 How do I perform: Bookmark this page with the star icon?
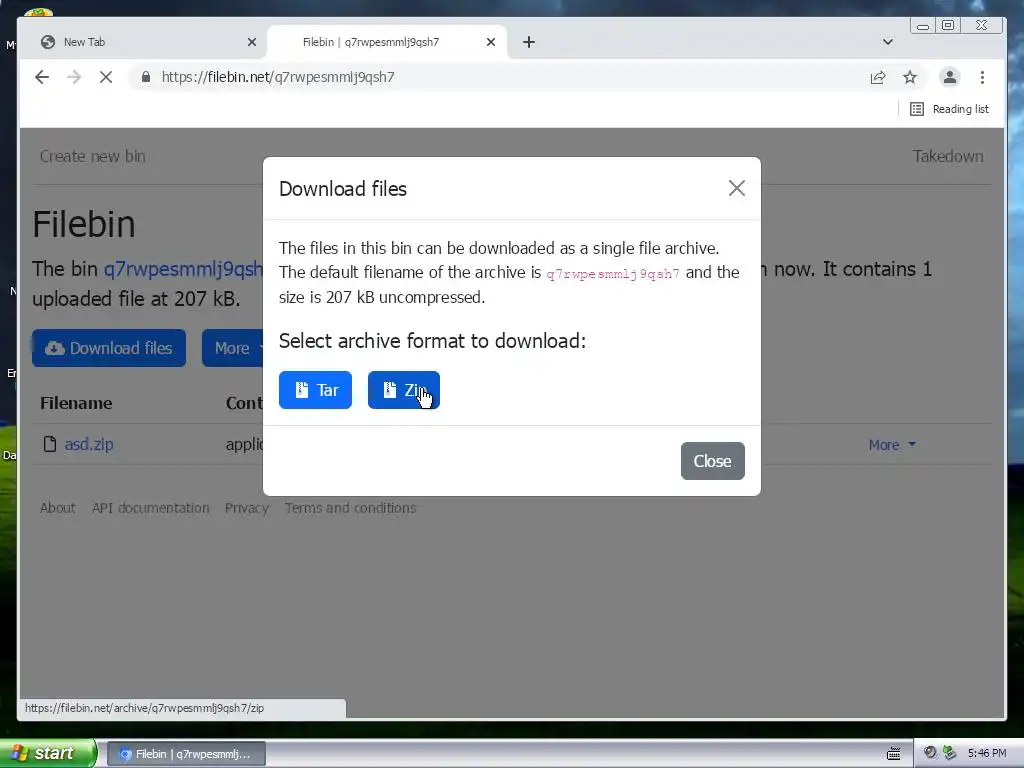coord(910,78)
